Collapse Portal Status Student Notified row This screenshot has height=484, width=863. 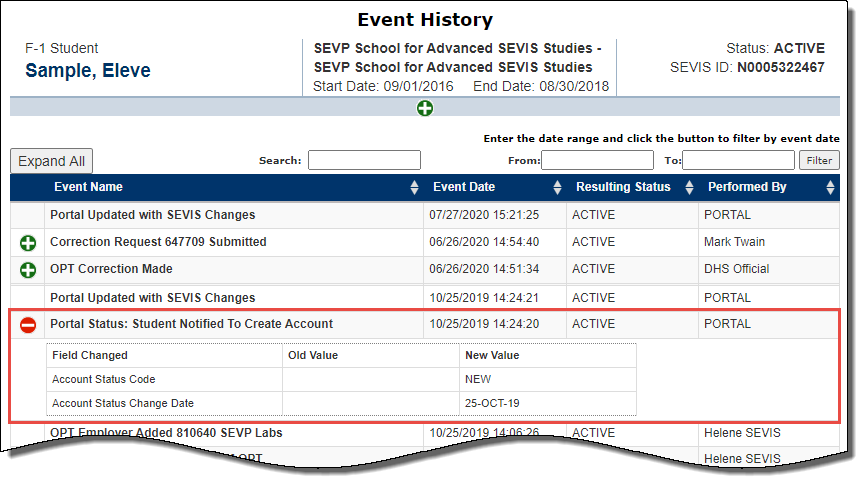coord(28,325)
